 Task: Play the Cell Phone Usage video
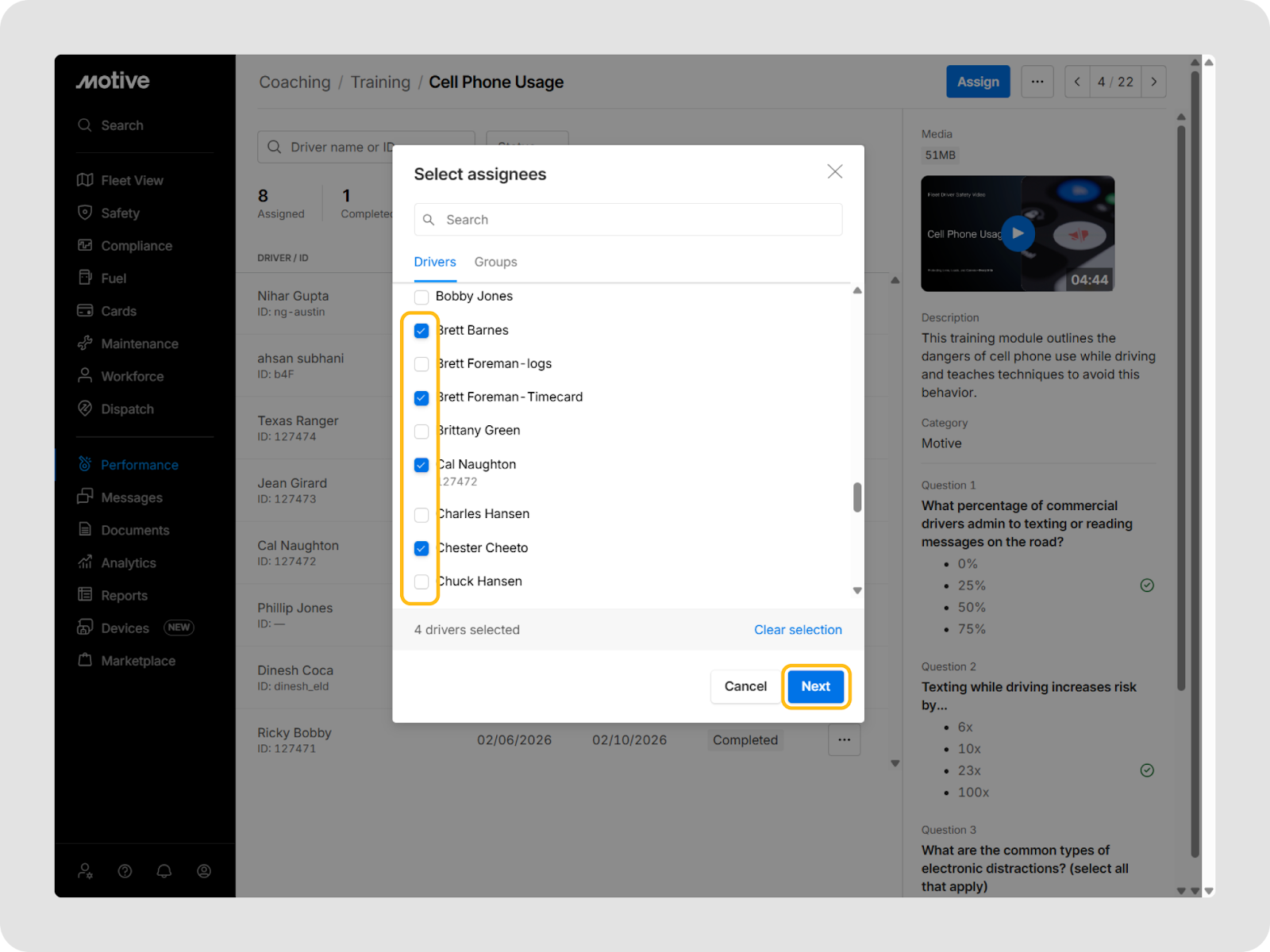coord(1018,234)
